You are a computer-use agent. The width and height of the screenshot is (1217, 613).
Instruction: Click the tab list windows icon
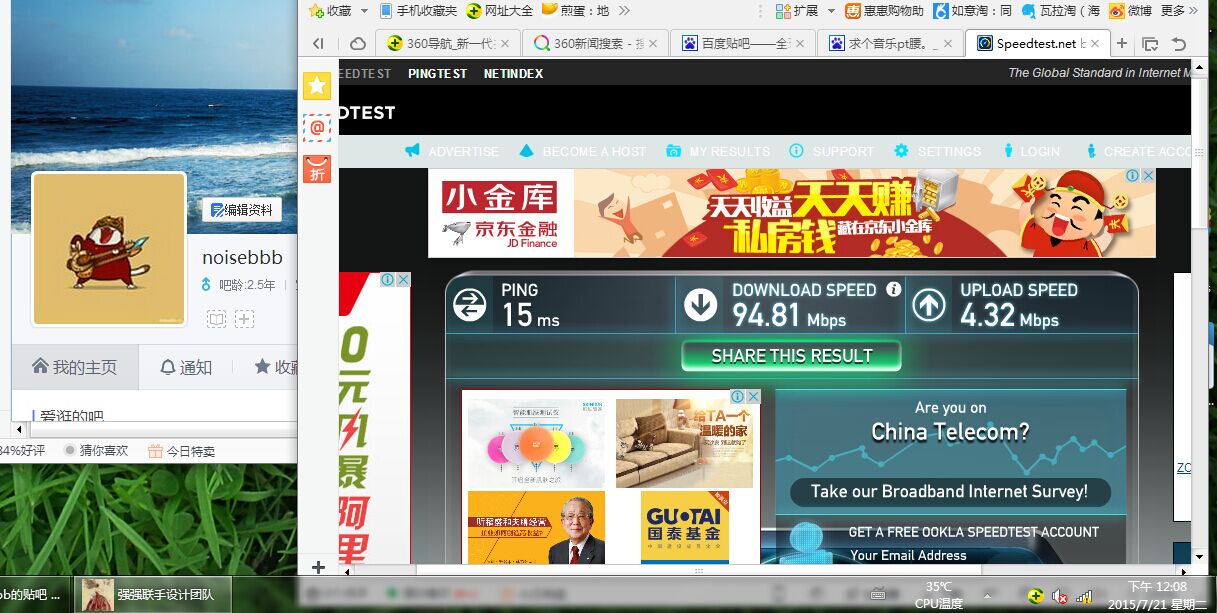click(1150, 43)
